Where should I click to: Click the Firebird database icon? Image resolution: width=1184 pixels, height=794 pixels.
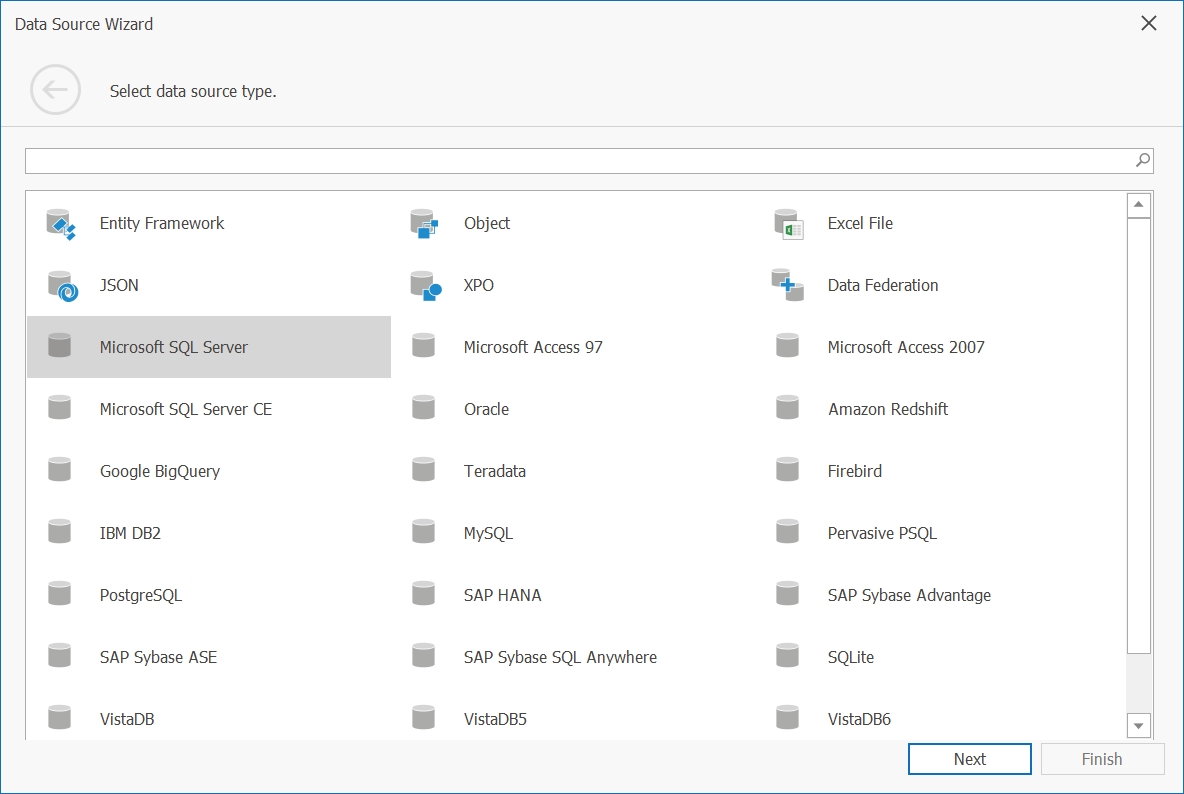[x=788, y=469]
